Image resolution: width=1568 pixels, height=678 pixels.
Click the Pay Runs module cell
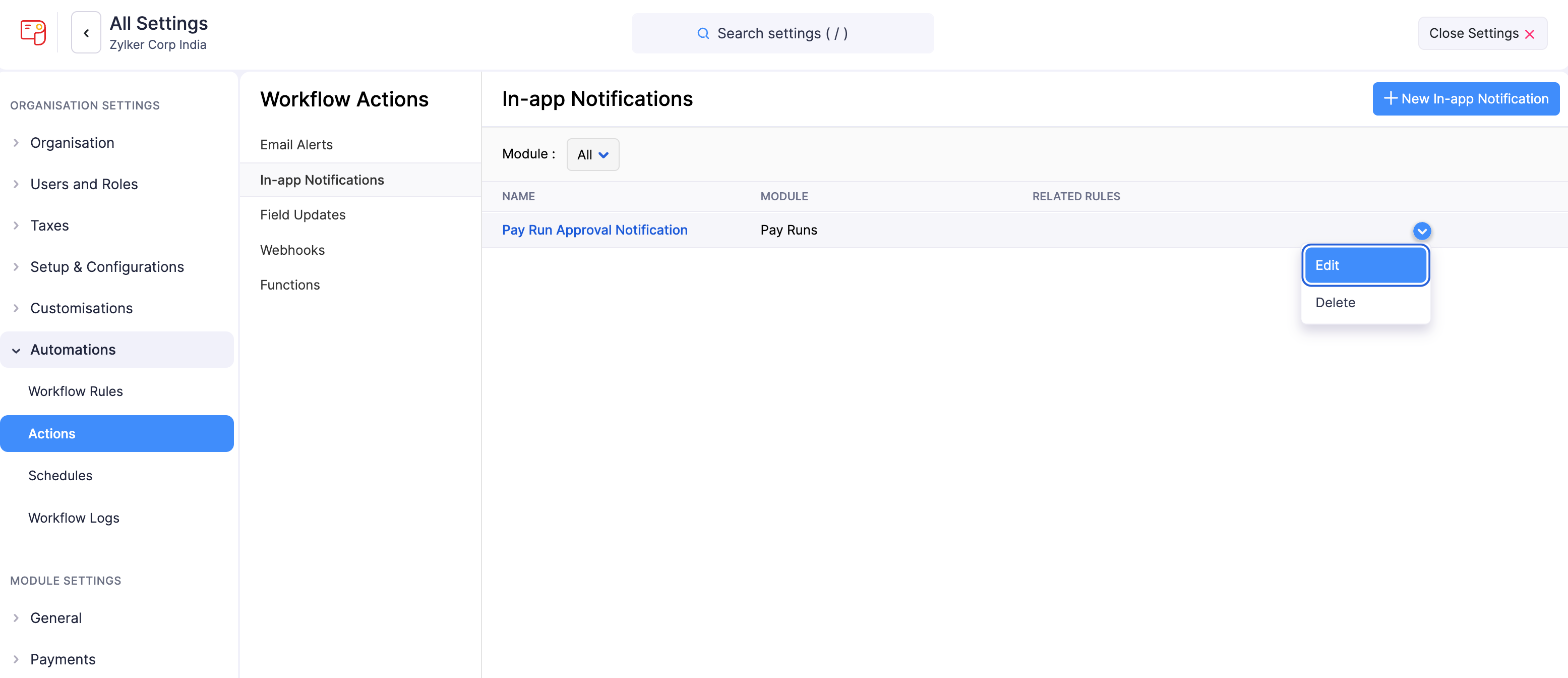pyautogui.click(x=788, y=230)
